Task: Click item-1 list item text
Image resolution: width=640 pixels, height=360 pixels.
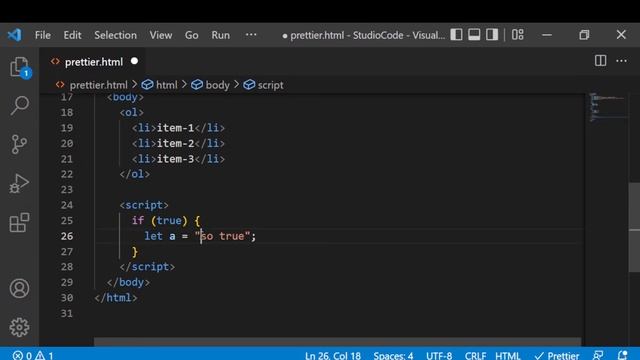Action: point(175,128)
